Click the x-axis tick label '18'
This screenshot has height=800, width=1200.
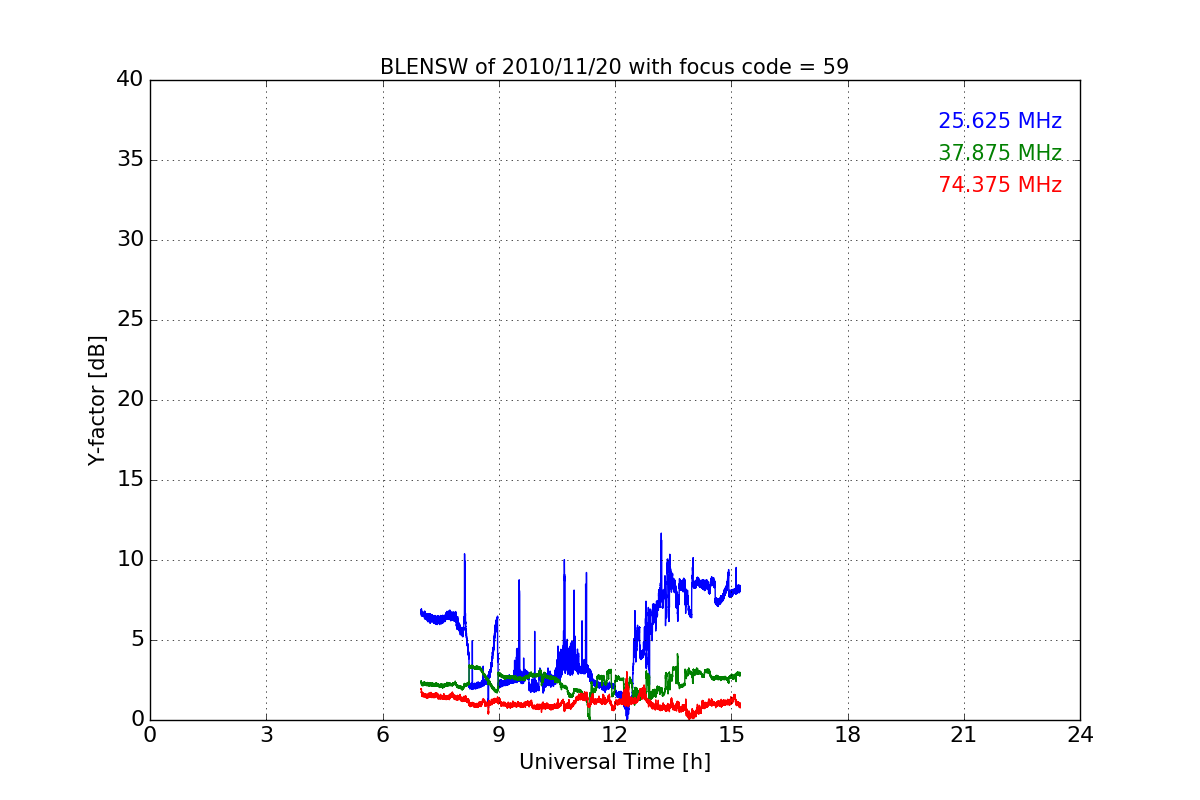tap(848, 735)
